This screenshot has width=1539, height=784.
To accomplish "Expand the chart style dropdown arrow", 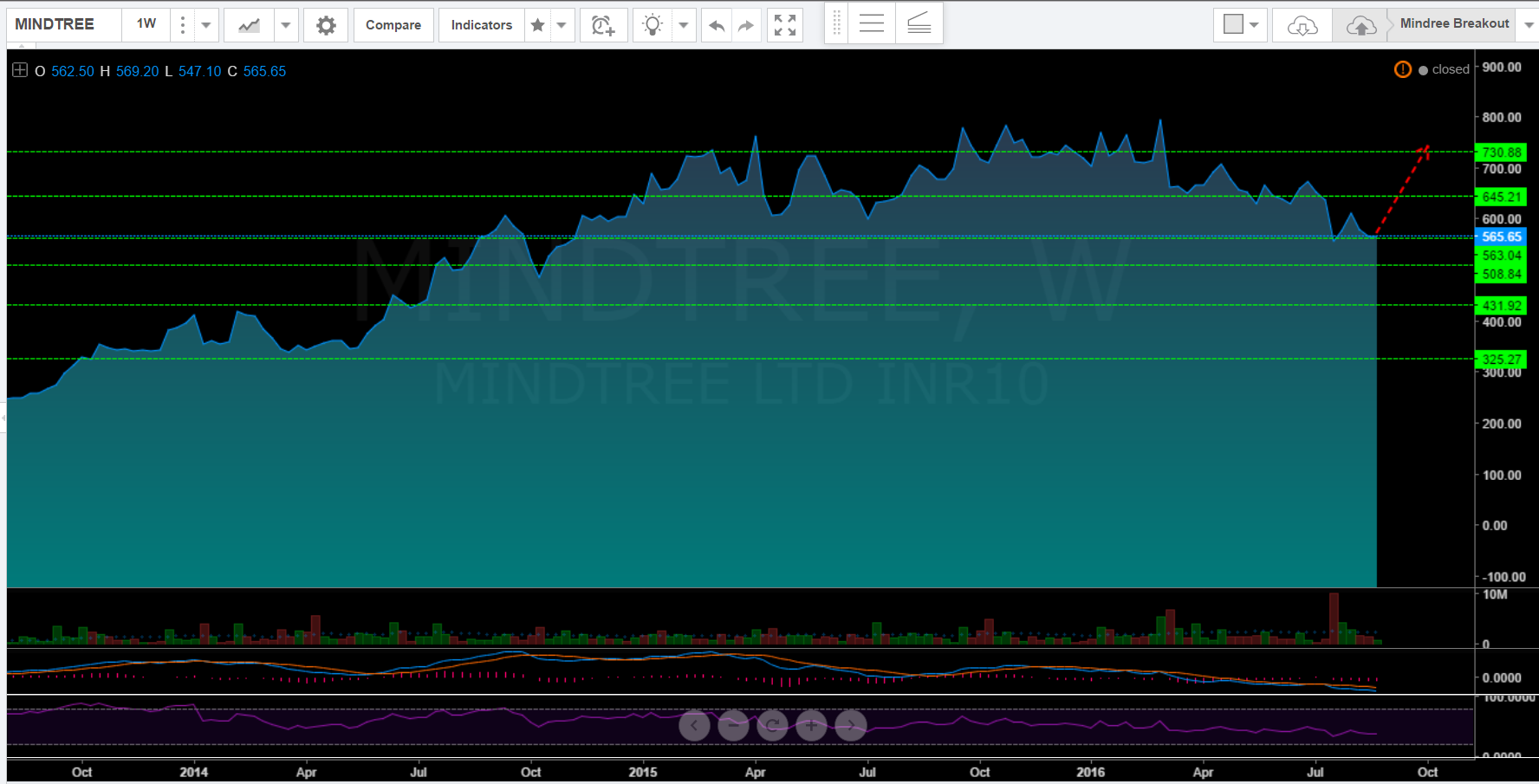I will [286, 25].
